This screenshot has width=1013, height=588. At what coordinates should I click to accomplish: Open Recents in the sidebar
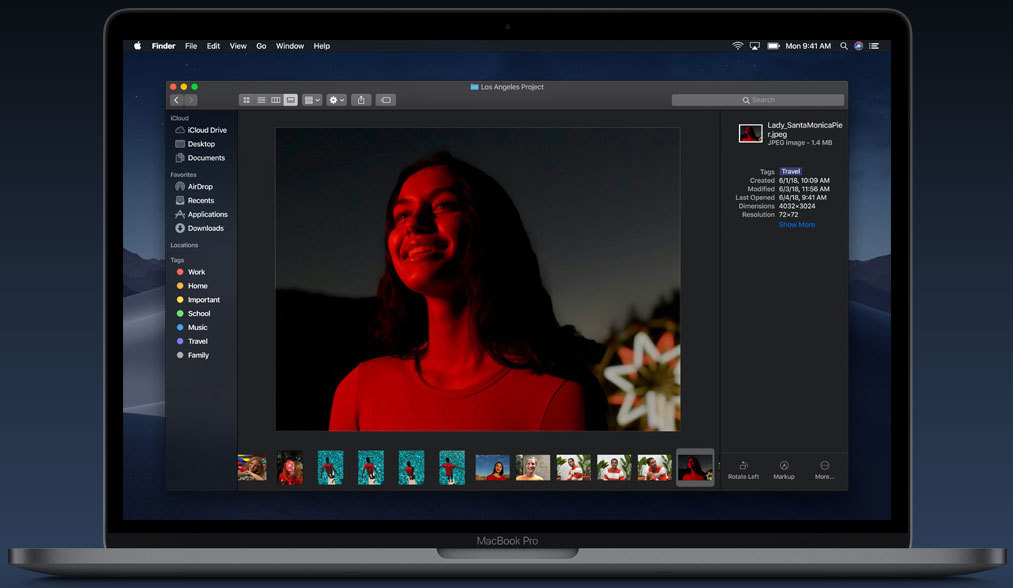[x=194, y=200]
